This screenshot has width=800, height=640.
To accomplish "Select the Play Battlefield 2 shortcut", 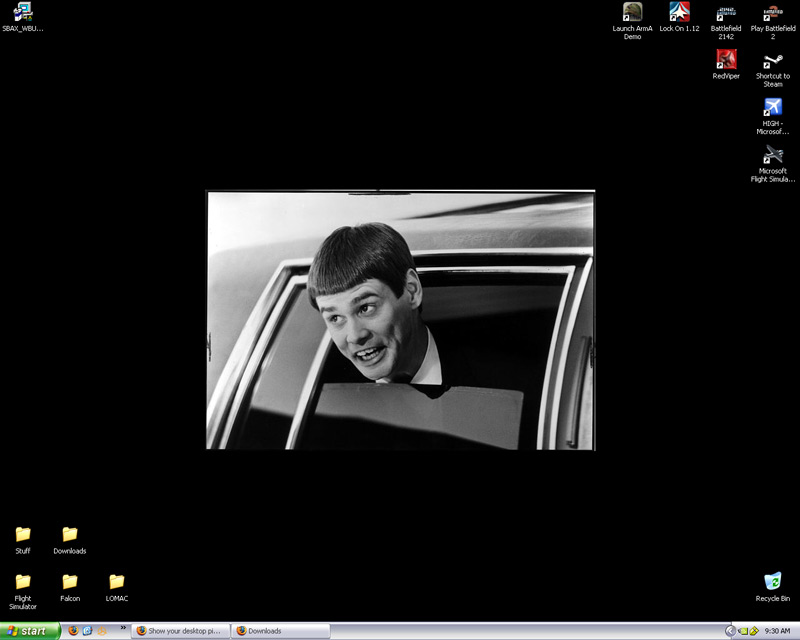I will (x=773, y=21).
